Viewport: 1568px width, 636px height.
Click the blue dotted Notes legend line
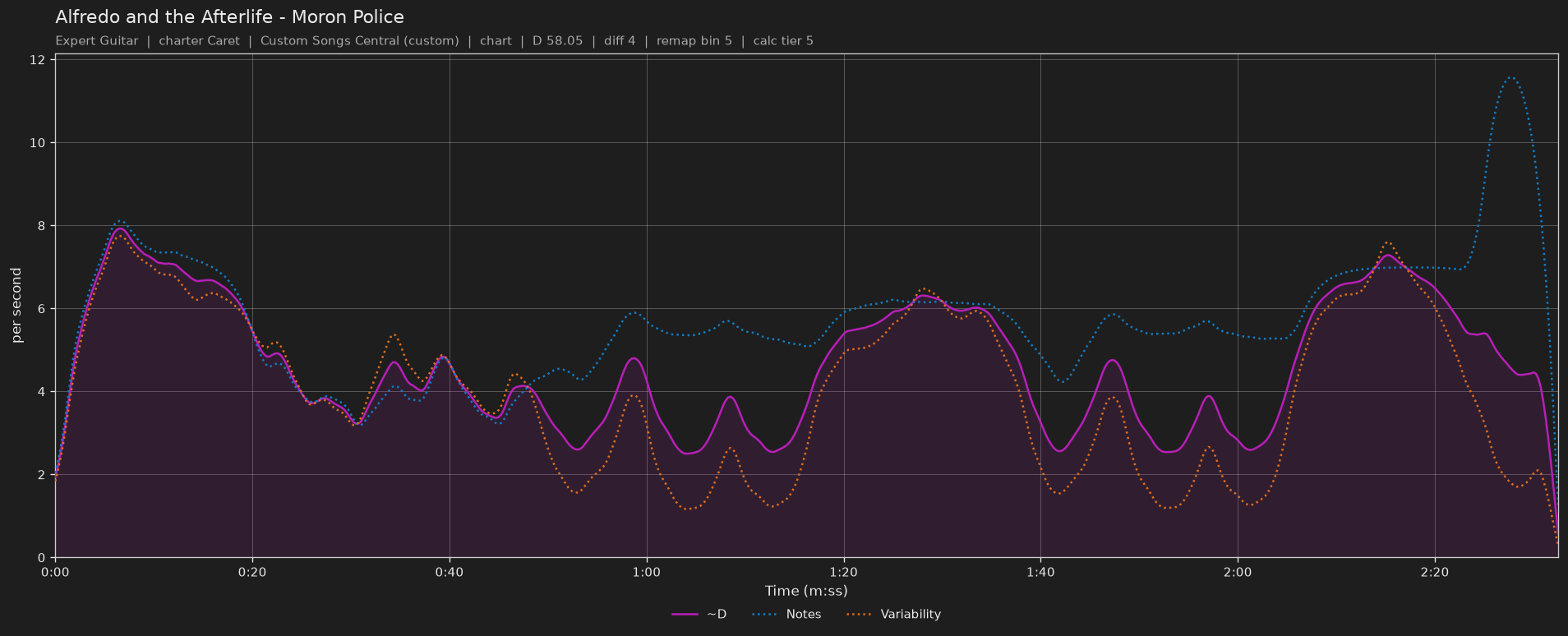pyautogui.click(x=763, y=615)
